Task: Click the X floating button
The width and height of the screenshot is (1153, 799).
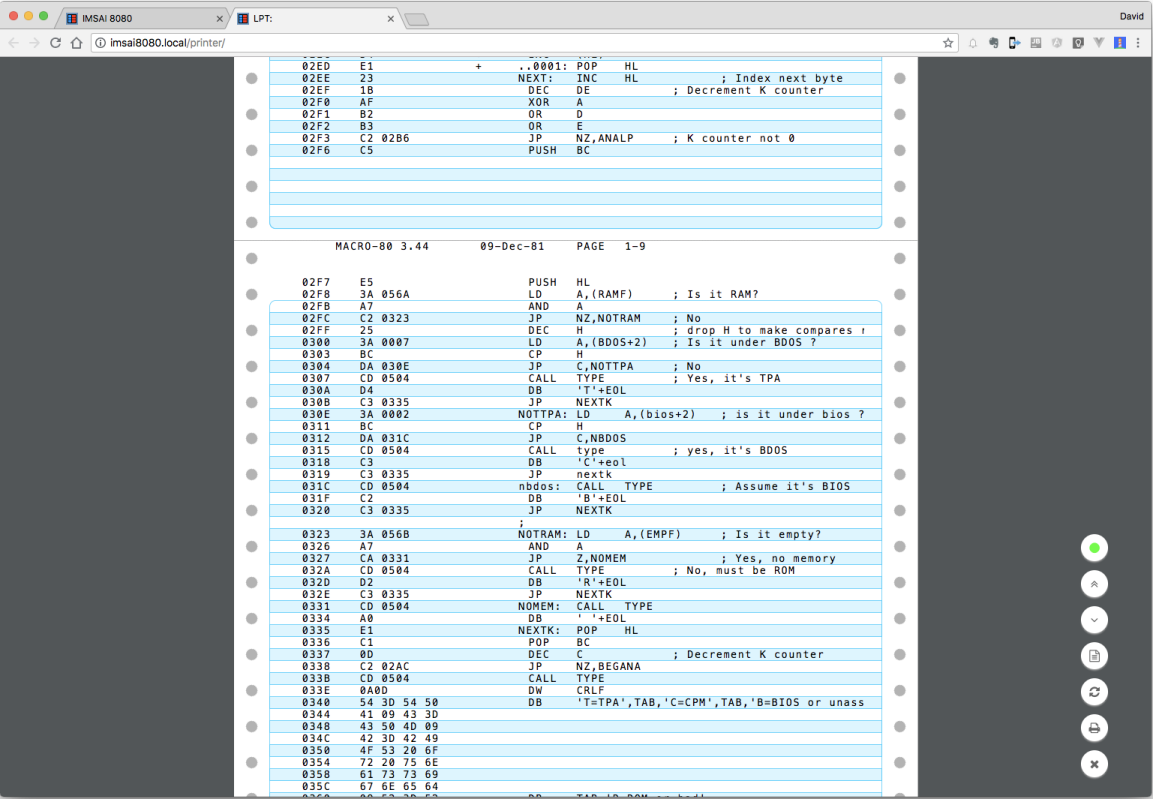Action: [x=1094, y=764]
